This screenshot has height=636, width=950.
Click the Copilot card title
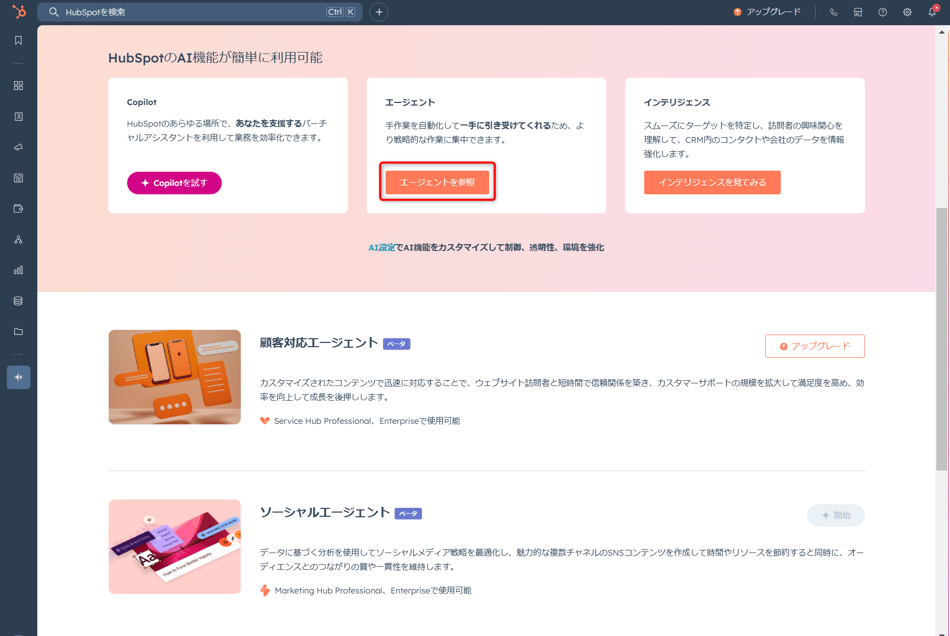click(x=142, y=102)
